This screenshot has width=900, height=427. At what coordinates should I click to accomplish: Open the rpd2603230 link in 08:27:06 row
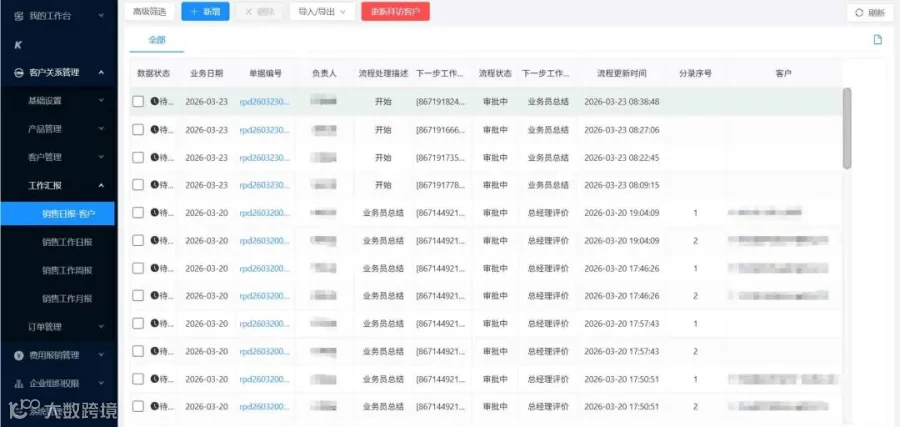pos(264,130)
